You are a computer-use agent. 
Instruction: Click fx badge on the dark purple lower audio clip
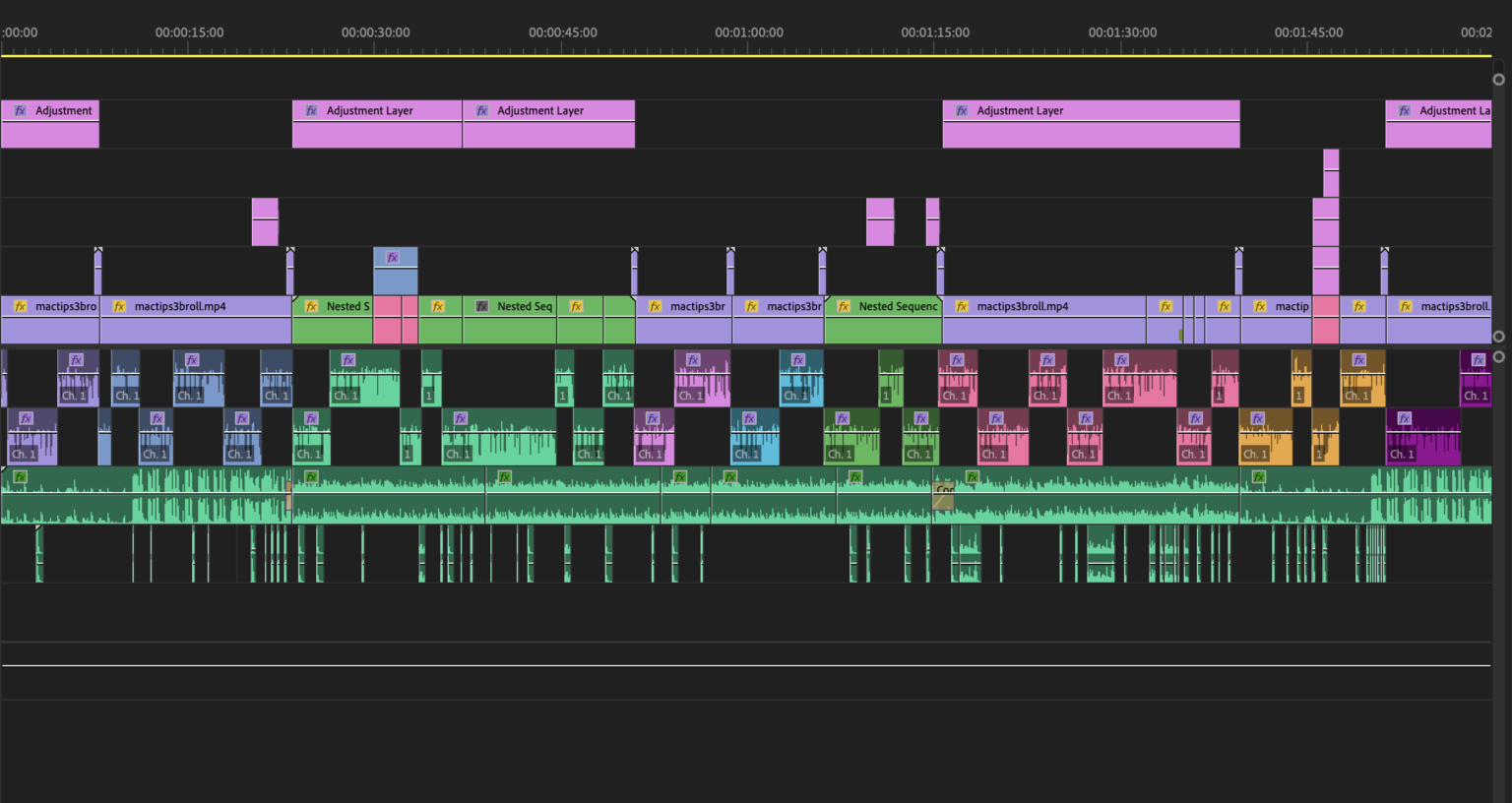coord(1405,418)
